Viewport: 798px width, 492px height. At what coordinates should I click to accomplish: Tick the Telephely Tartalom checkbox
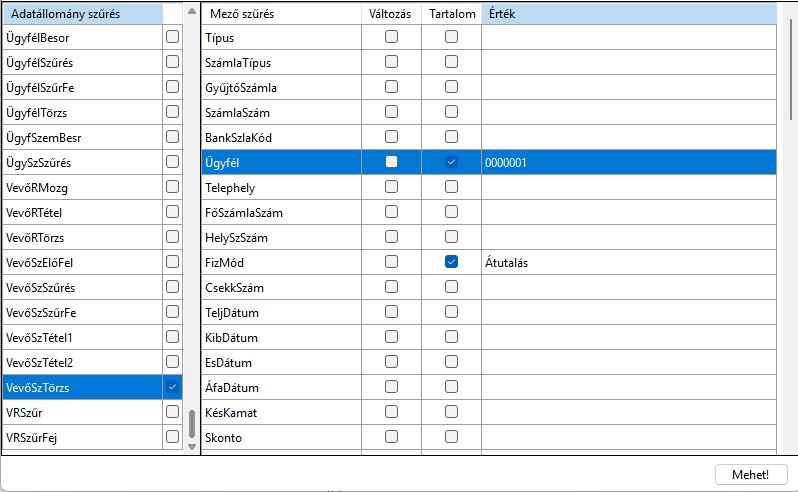click(x=451, y=187)
